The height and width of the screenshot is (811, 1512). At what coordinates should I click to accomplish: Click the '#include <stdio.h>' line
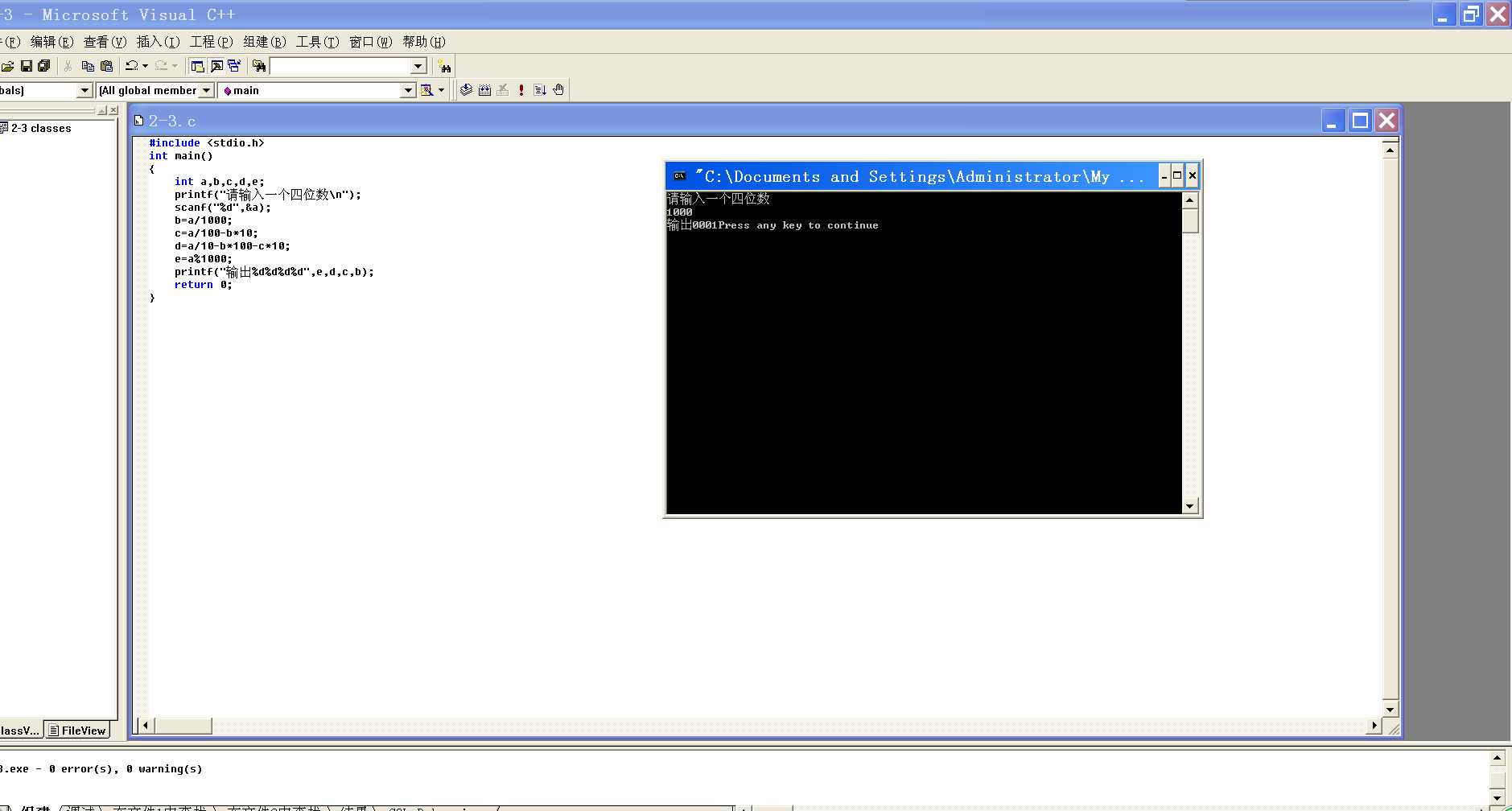(x=207, y=143)
